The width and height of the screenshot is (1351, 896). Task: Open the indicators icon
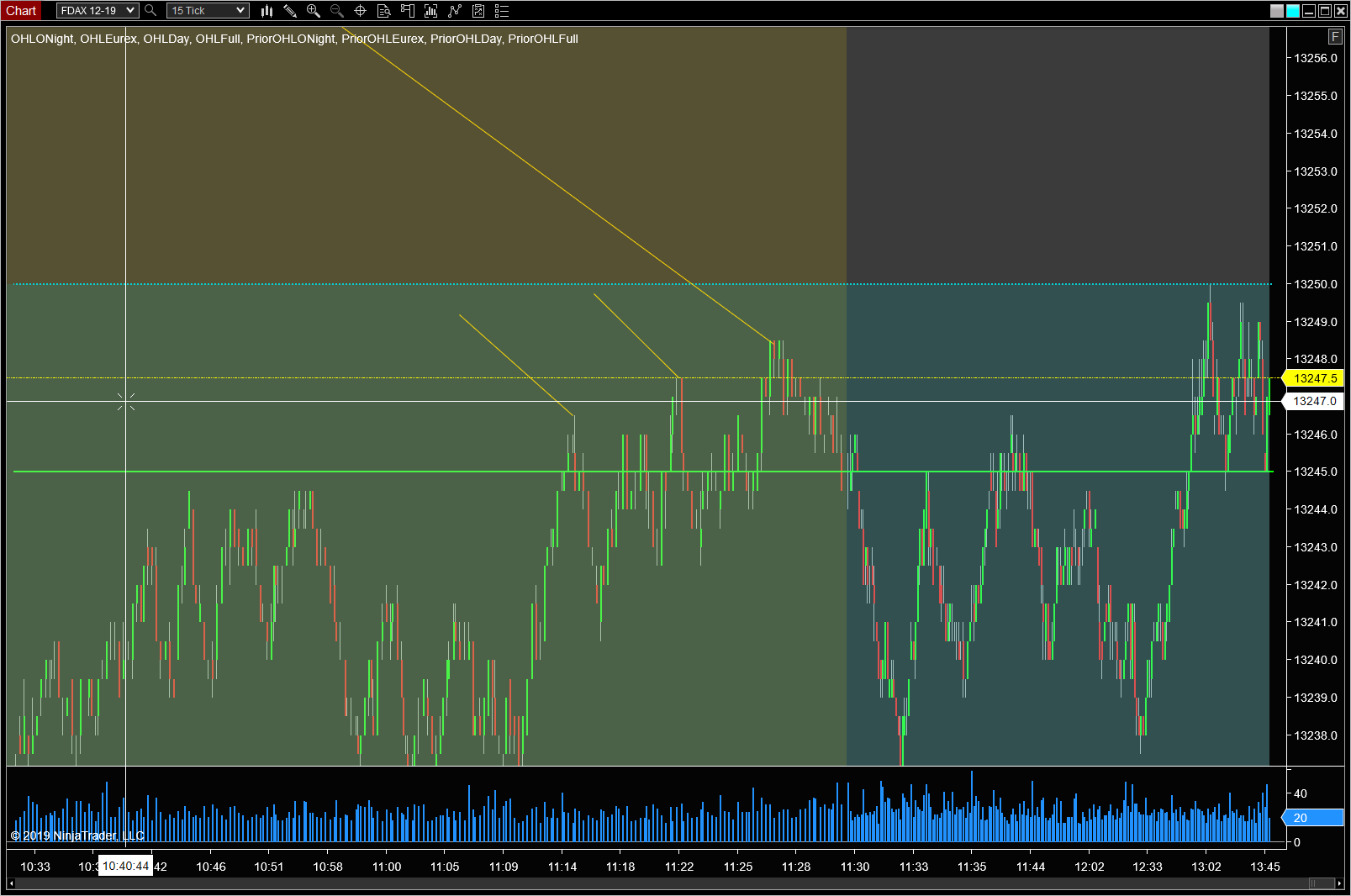tap(431, 11)
